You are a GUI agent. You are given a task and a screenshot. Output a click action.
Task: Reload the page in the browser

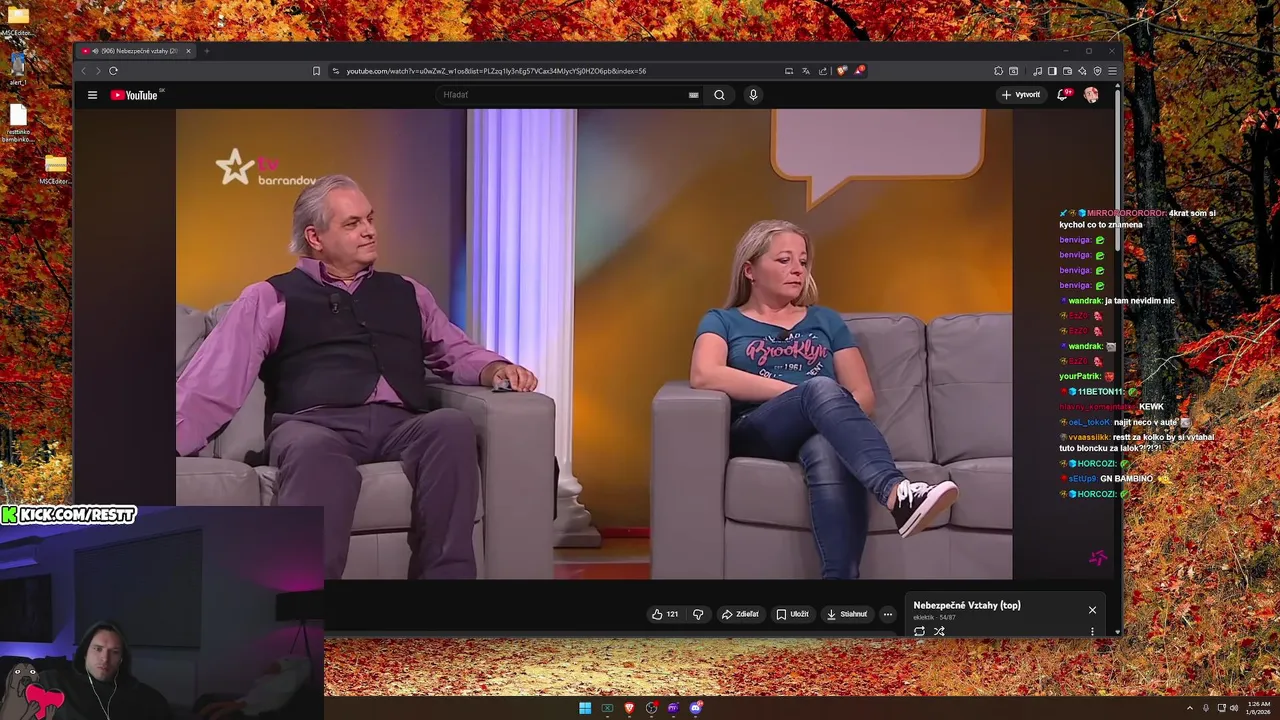[x=113, y=71]
